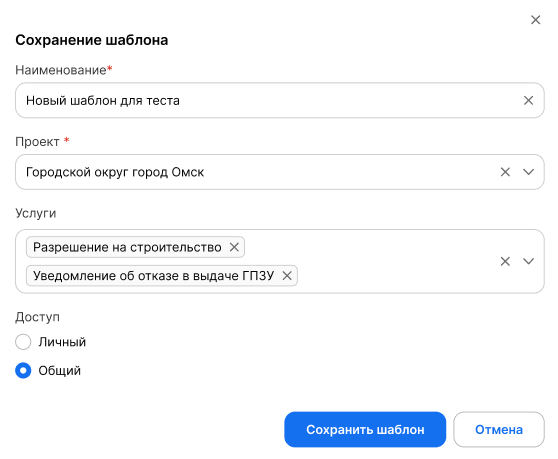Select the Личный access radio button
Screen dimensions: 558x459
point(23,342)
